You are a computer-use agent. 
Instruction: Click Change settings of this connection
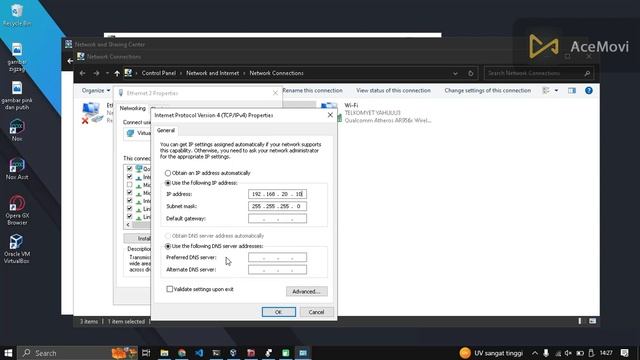pos(487,91)
